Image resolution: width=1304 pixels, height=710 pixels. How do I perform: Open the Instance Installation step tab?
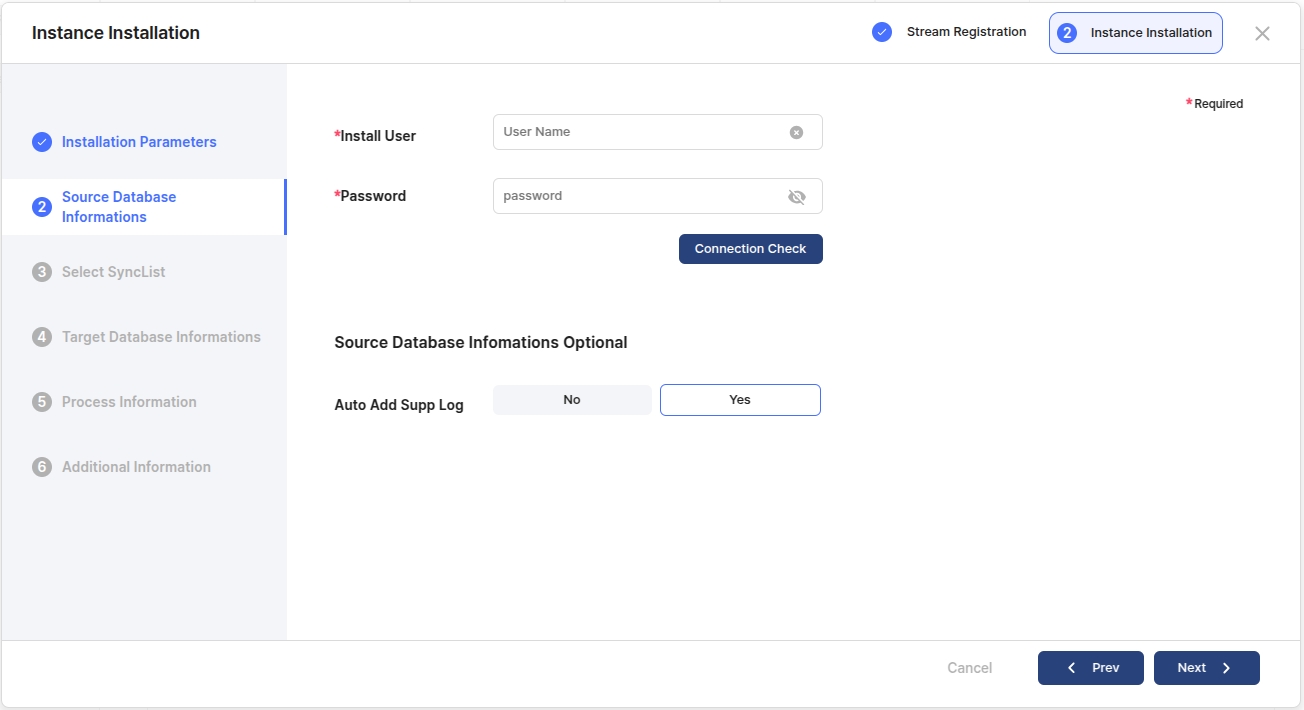click(x=1135, y=33)
